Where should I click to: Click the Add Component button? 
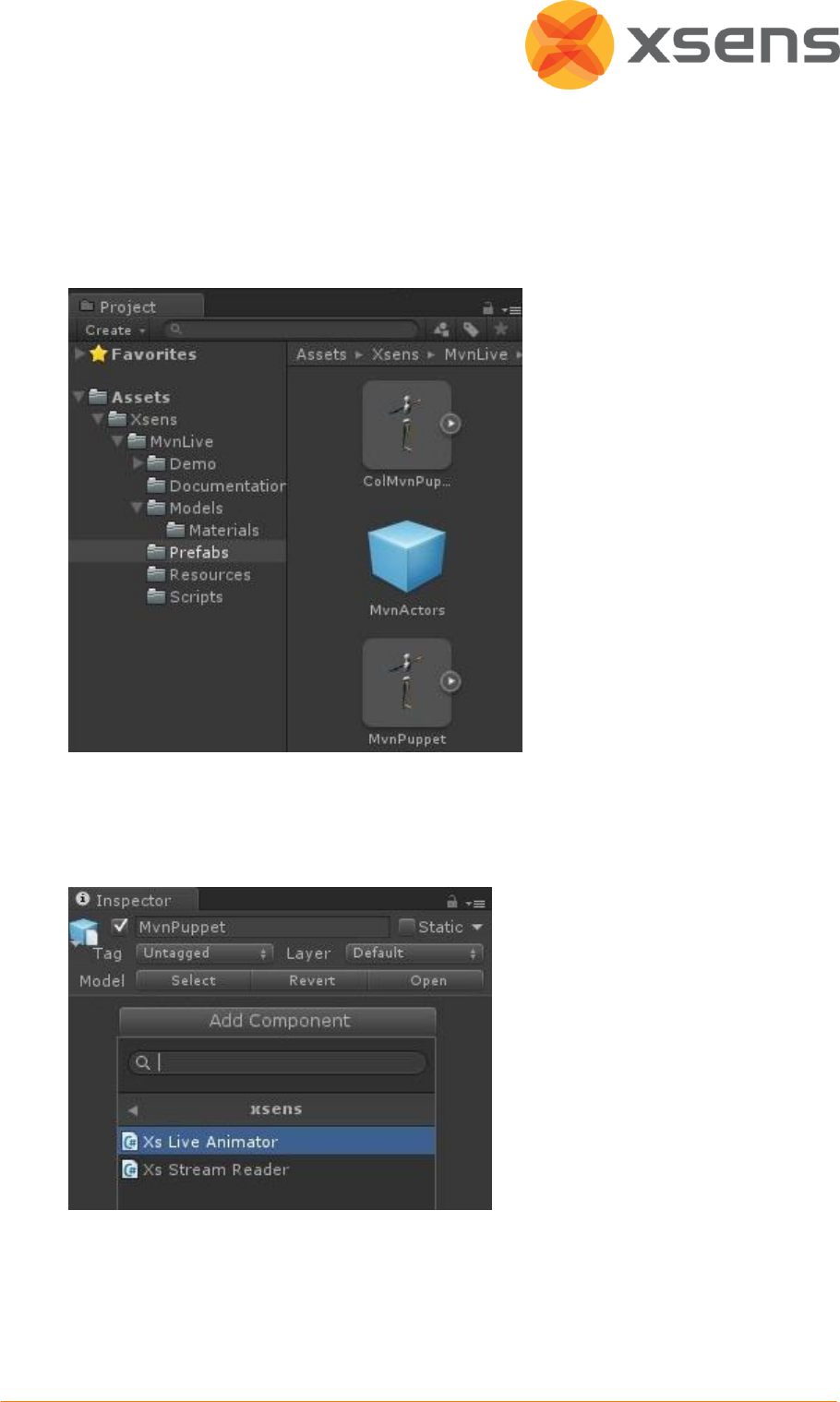coord(277,1021)
